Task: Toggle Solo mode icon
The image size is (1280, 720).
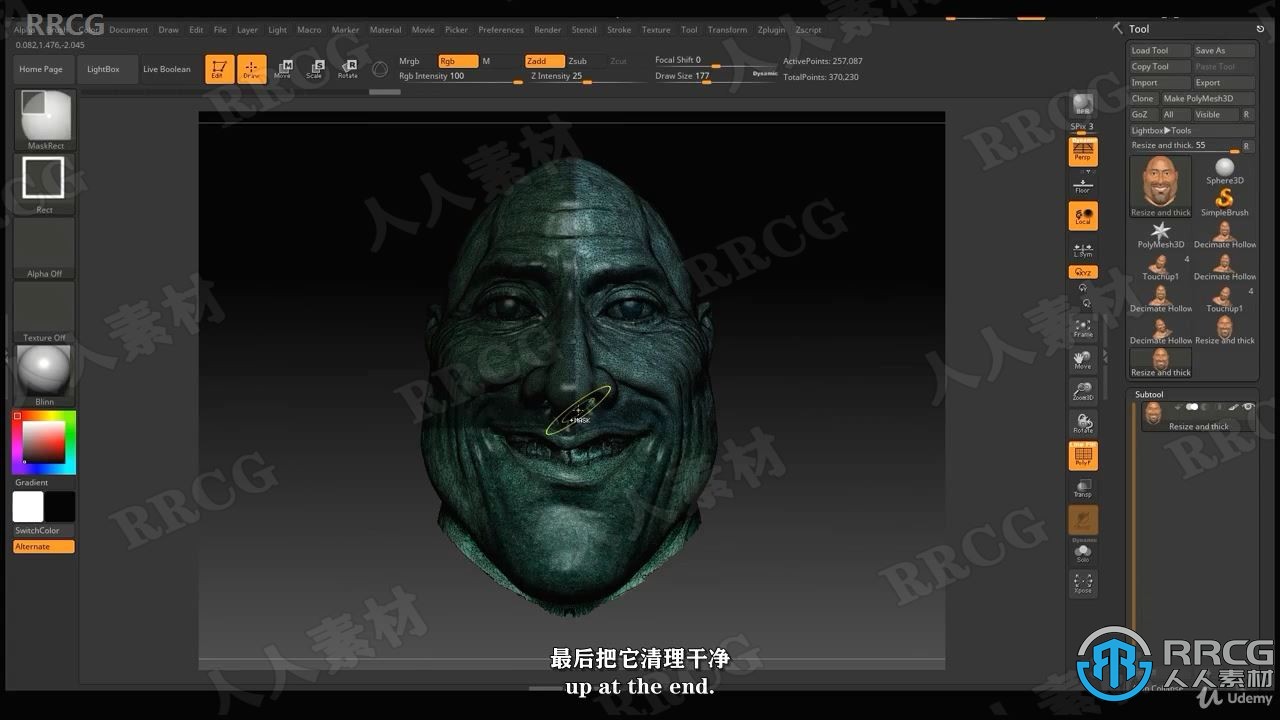Action: 1082,553
